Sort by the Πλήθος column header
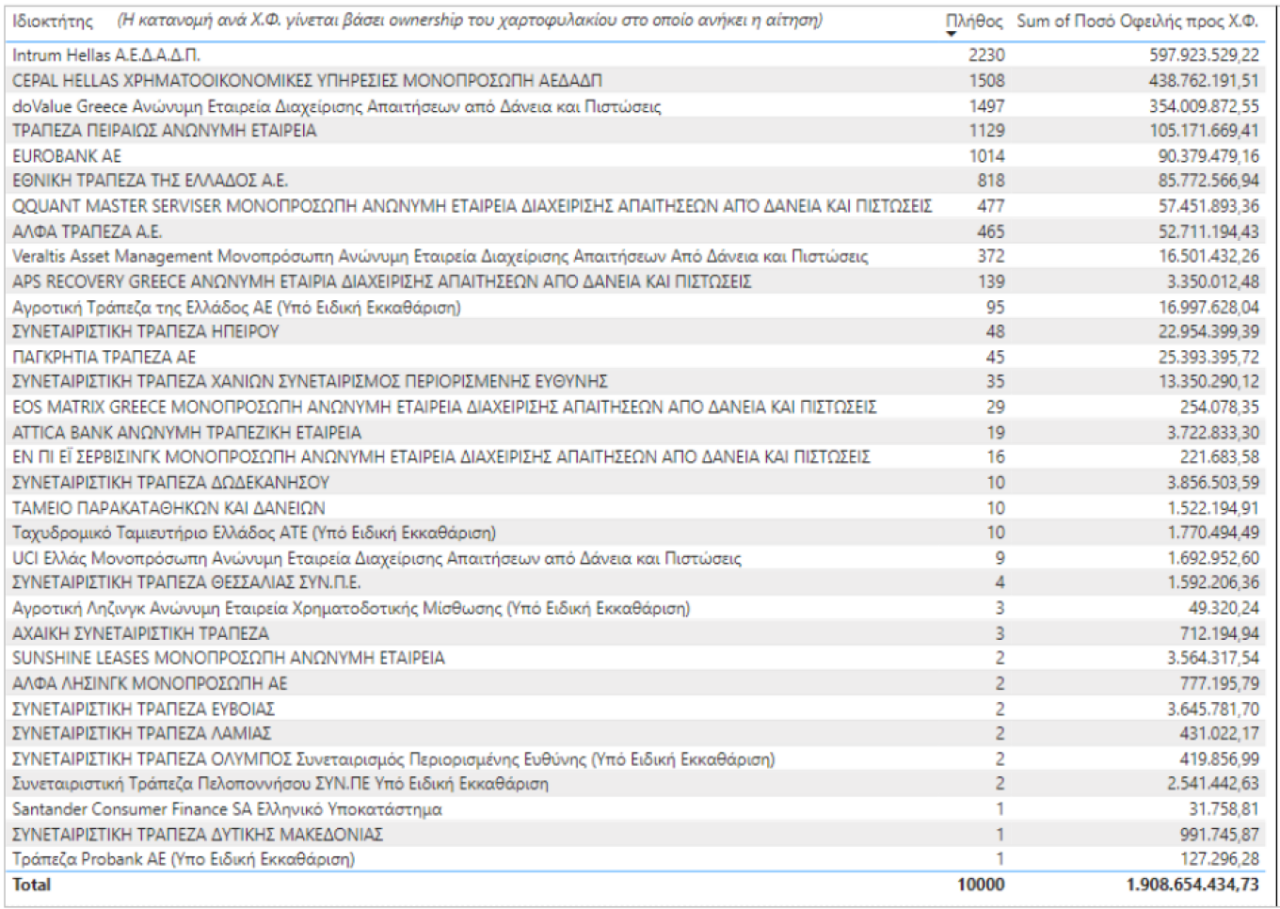 point(974,21)
